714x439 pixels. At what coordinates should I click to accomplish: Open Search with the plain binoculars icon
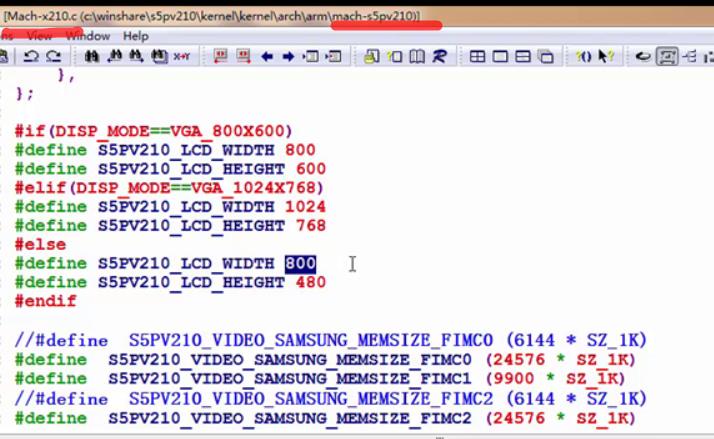tap(92, 56)
